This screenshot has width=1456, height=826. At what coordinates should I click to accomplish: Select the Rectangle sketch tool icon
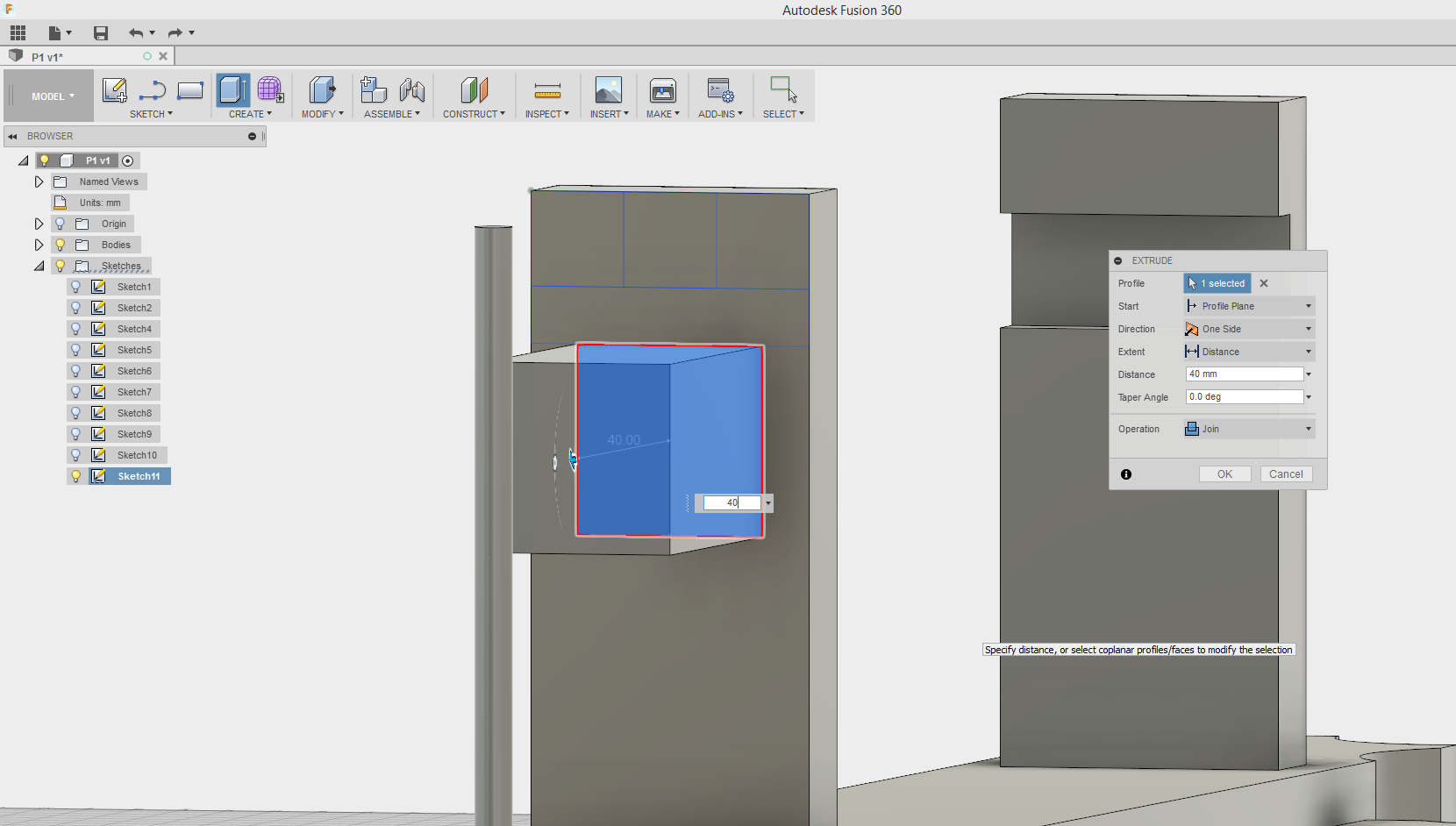(190, 90)
